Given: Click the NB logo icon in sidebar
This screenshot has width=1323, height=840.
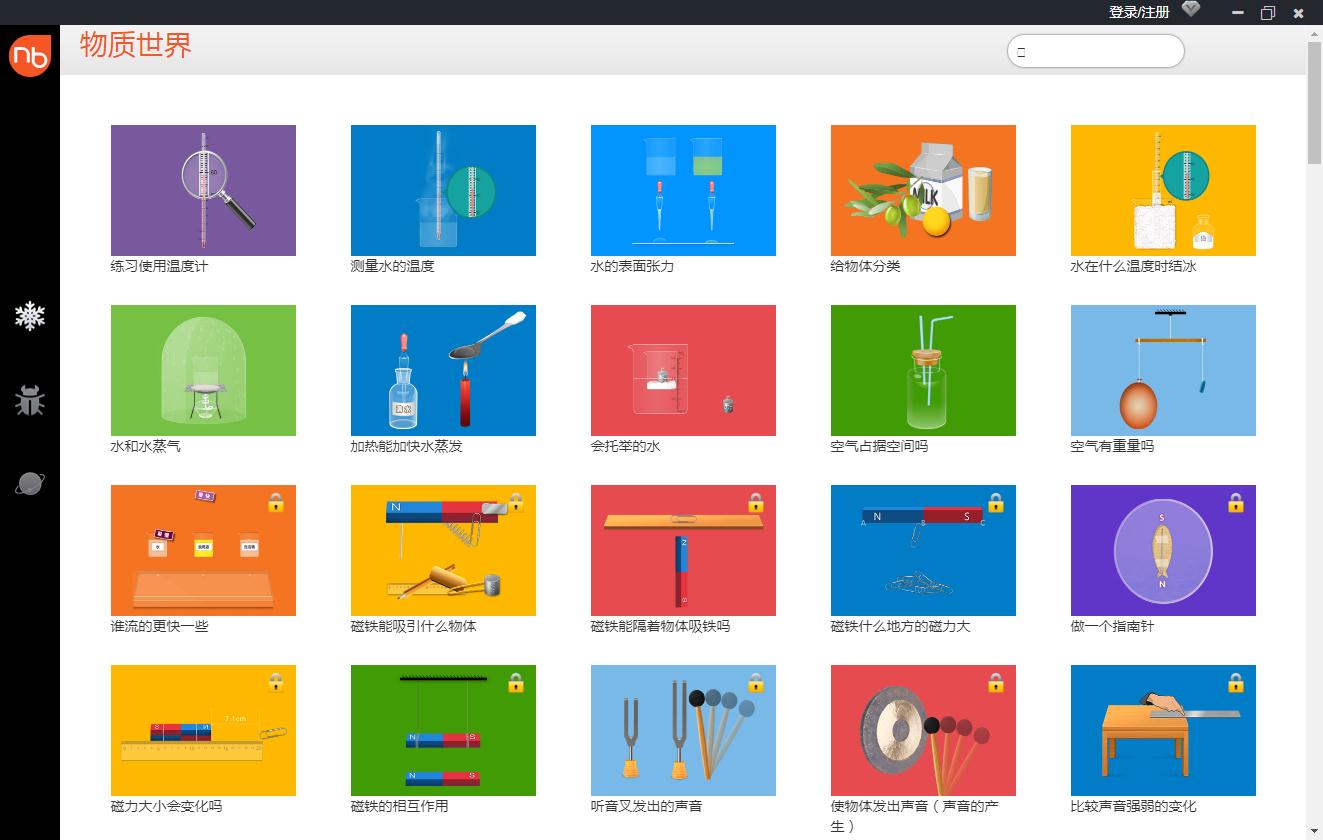Looking at the screenshot, I should pos(29,56).
